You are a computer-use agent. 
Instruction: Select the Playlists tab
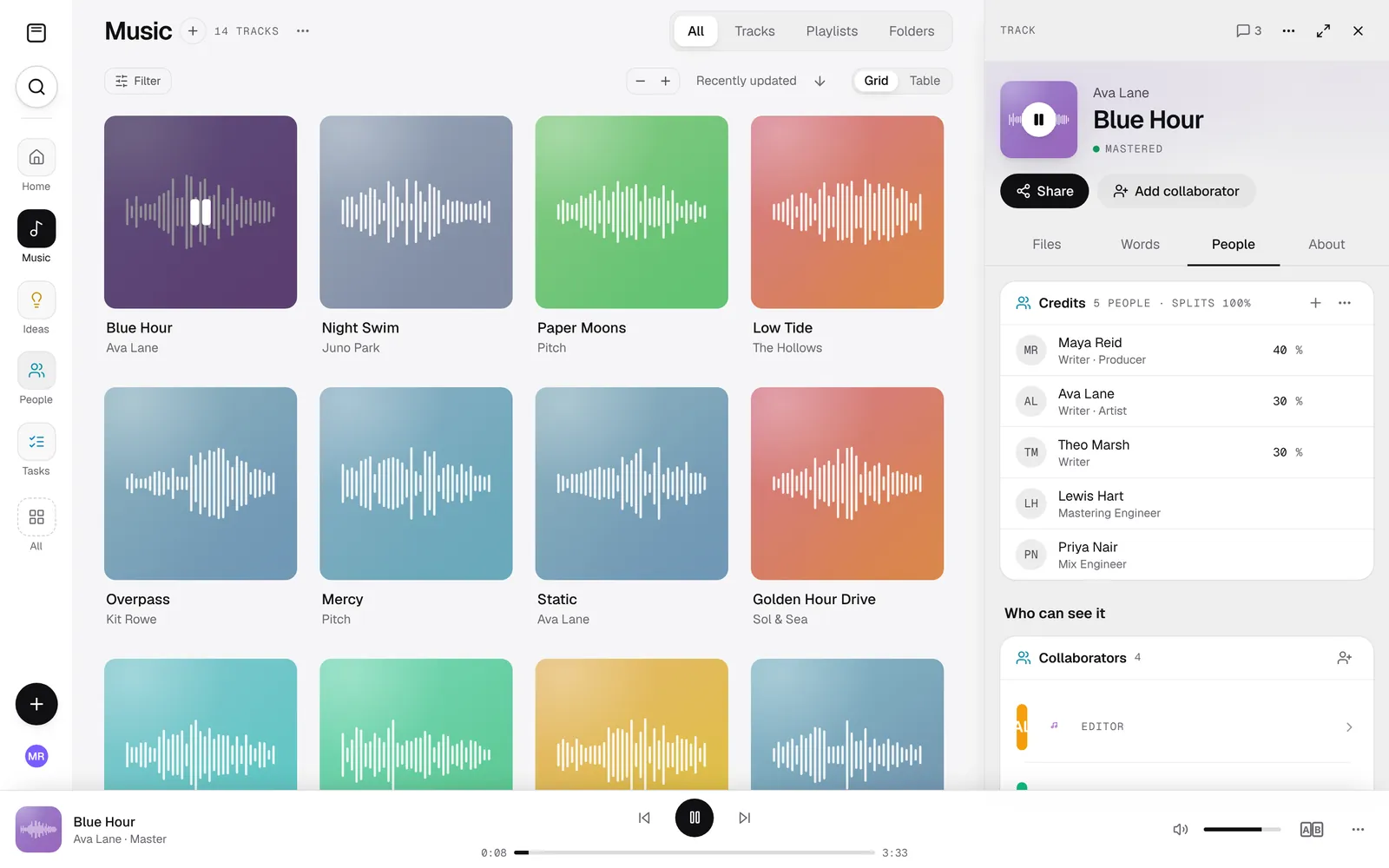tap(832, 31)
